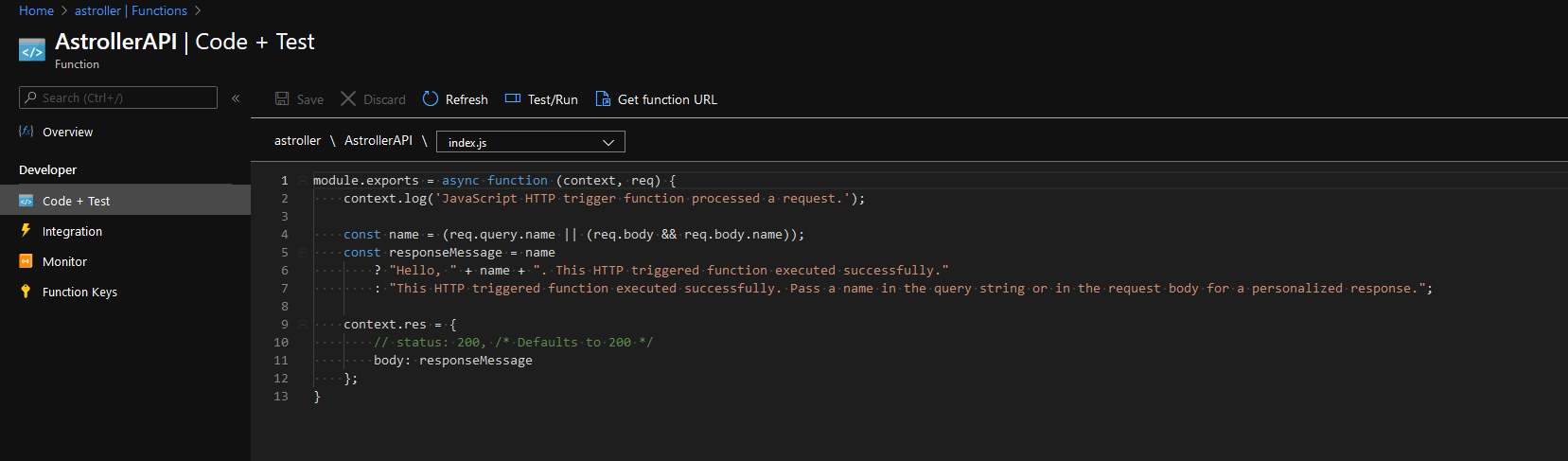
Task: Click the Save disk icon
Action: (x=282, y=98)
